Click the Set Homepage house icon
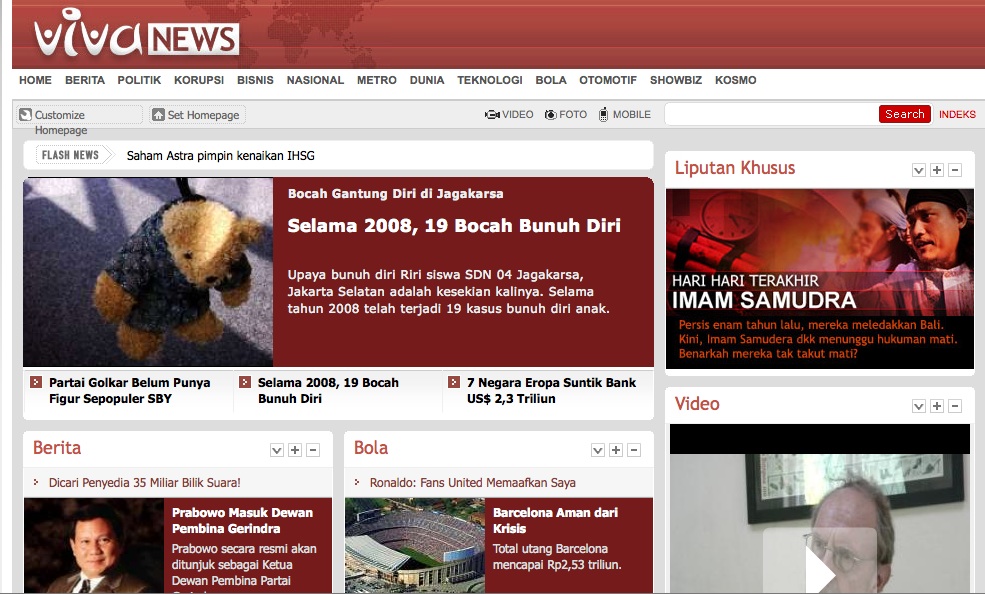The image size is (985, 594). pyautogui.click(x=158, y=115)
